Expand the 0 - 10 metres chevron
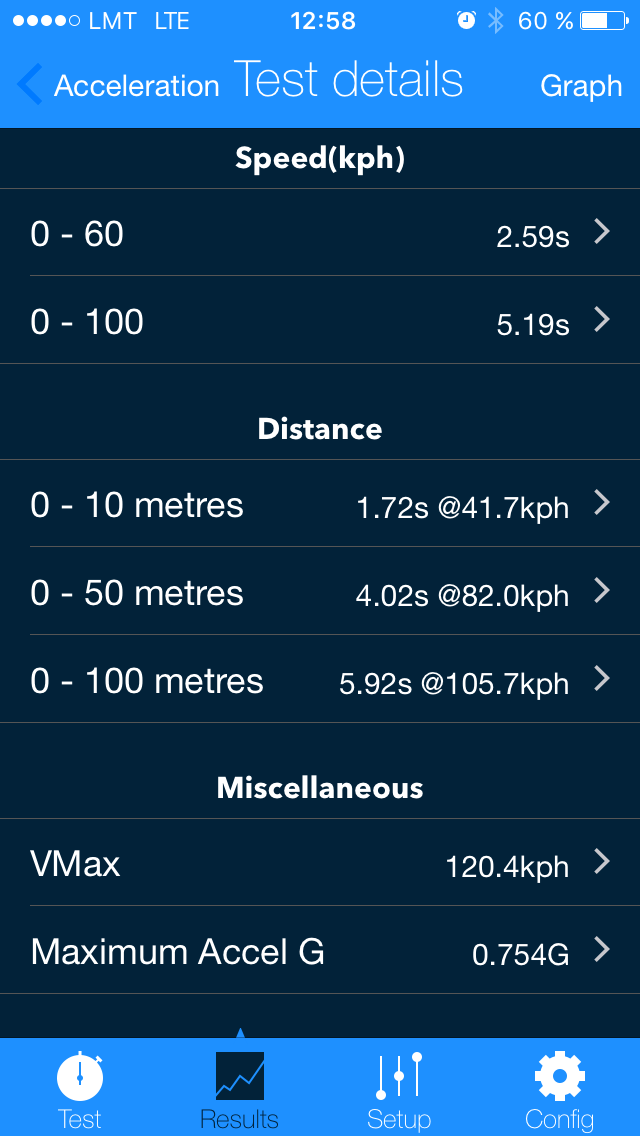Image resolution: width=640 pixels, height=1136 pixels. 602,503
